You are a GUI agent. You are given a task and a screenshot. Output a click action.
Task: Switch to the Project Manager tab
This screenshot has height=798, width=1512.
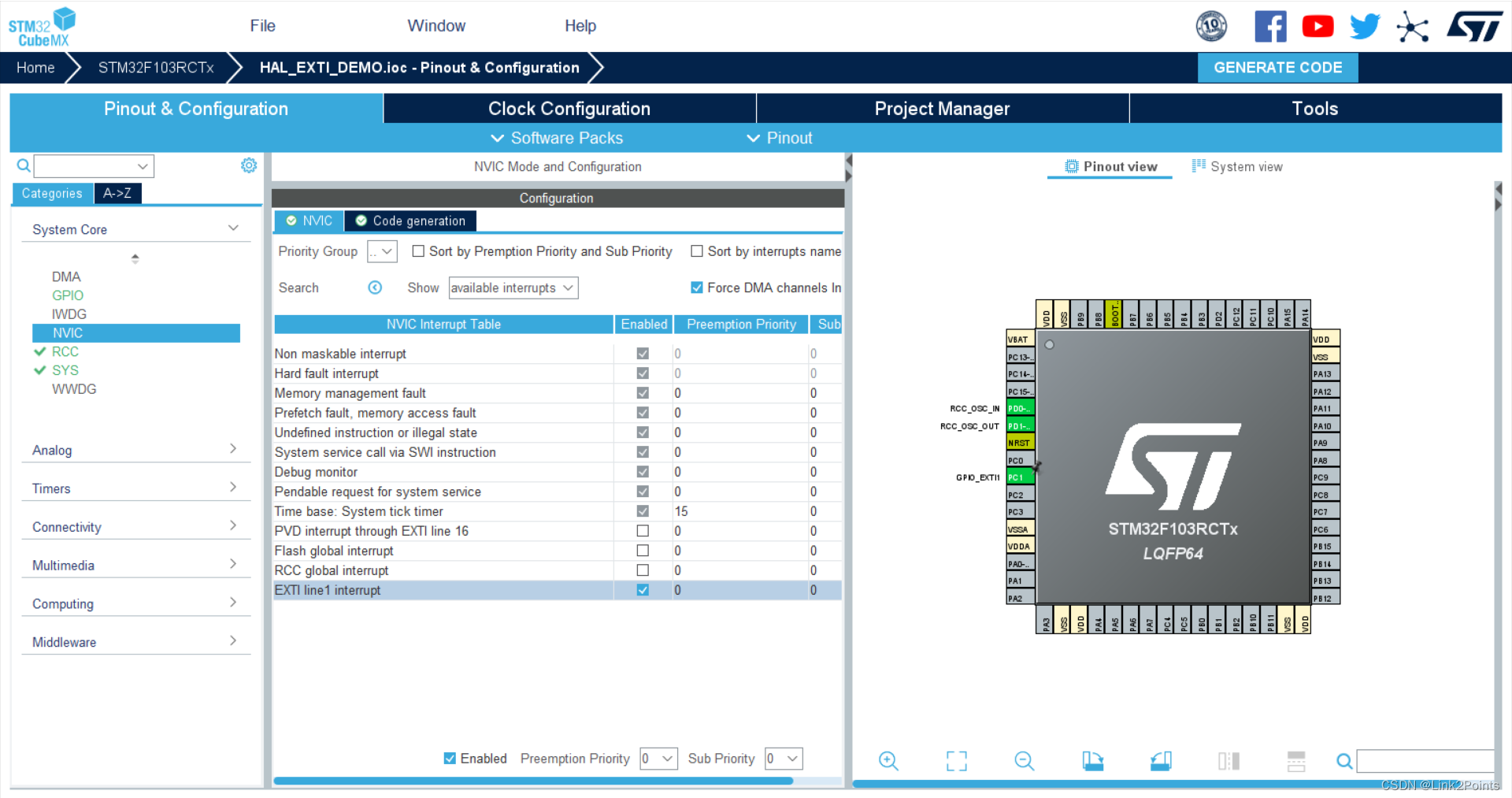click(x=942, y=109)
